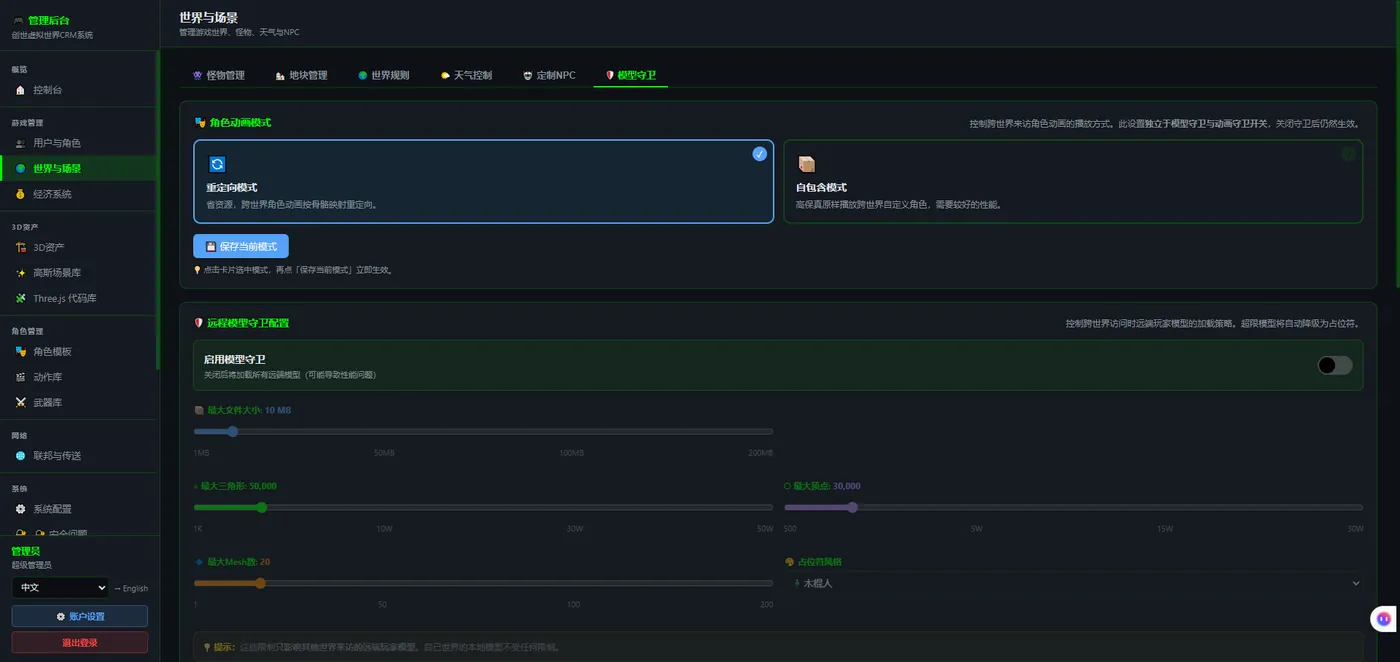The image size is (1400, 662).
Task: Adjust the 最大文件大小 slider
Action: 483,432
